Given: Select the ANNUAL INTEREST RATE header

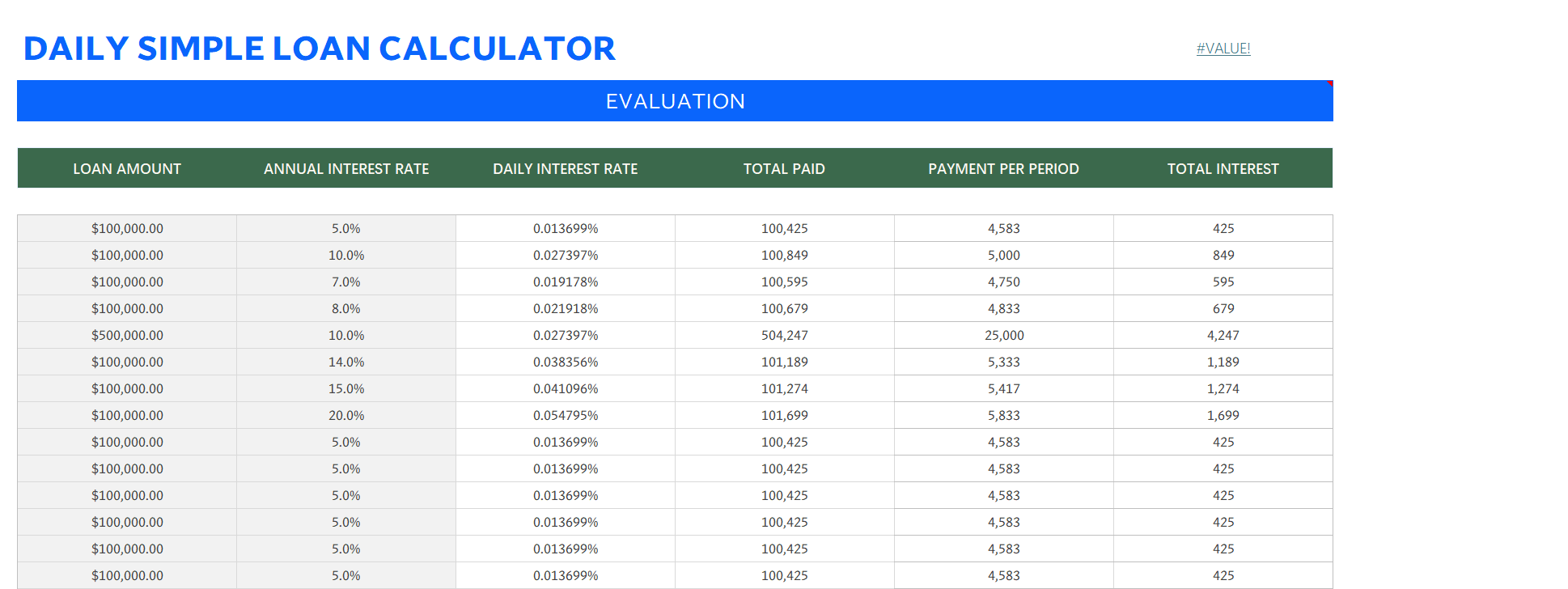Looking at the screenshot, I should coord(346,168).
